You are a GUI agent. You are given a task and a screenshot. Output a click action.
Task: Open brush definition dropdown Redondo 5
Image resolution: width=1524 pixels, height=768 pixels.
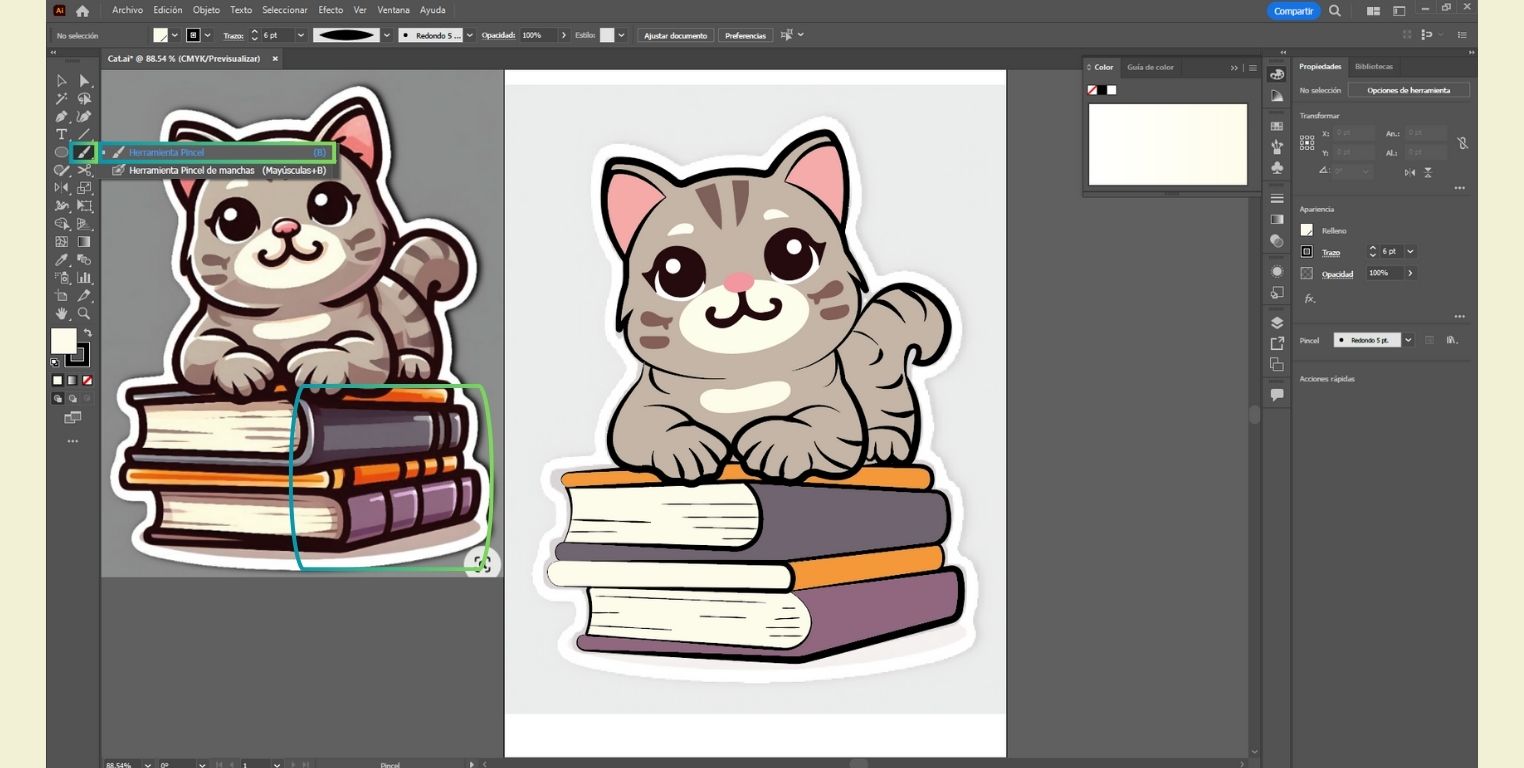coord(471,35)
